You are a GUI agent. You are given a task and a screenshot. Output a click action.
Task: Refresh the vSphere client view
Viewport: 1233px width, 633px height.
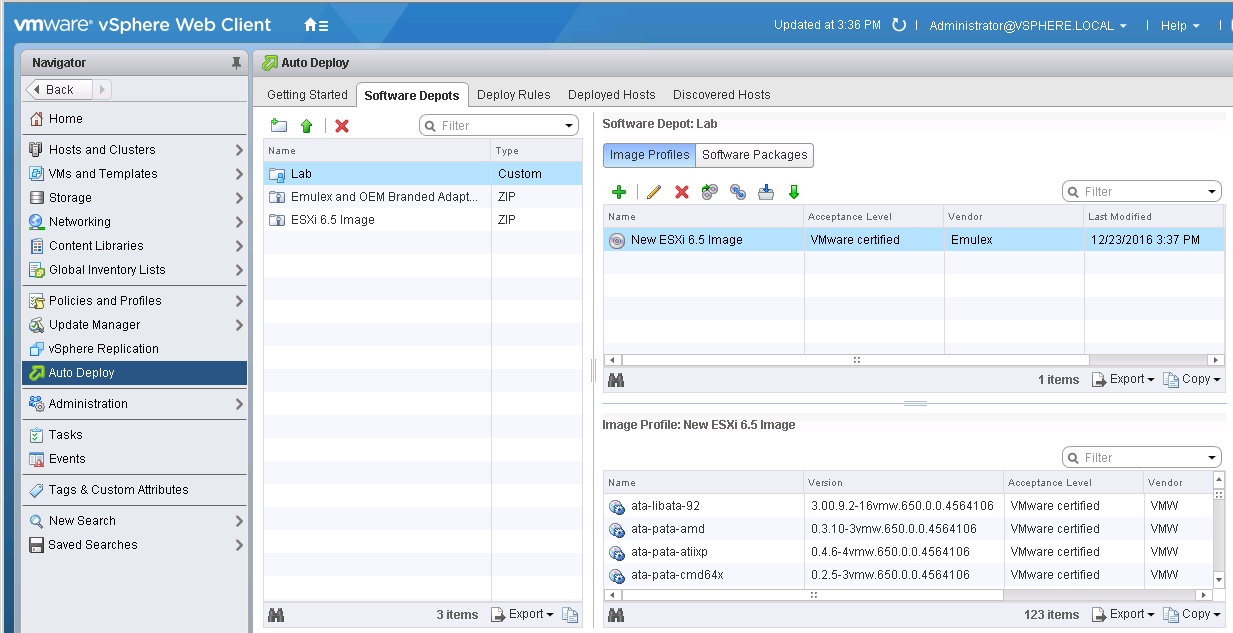(x=899, y=25)
